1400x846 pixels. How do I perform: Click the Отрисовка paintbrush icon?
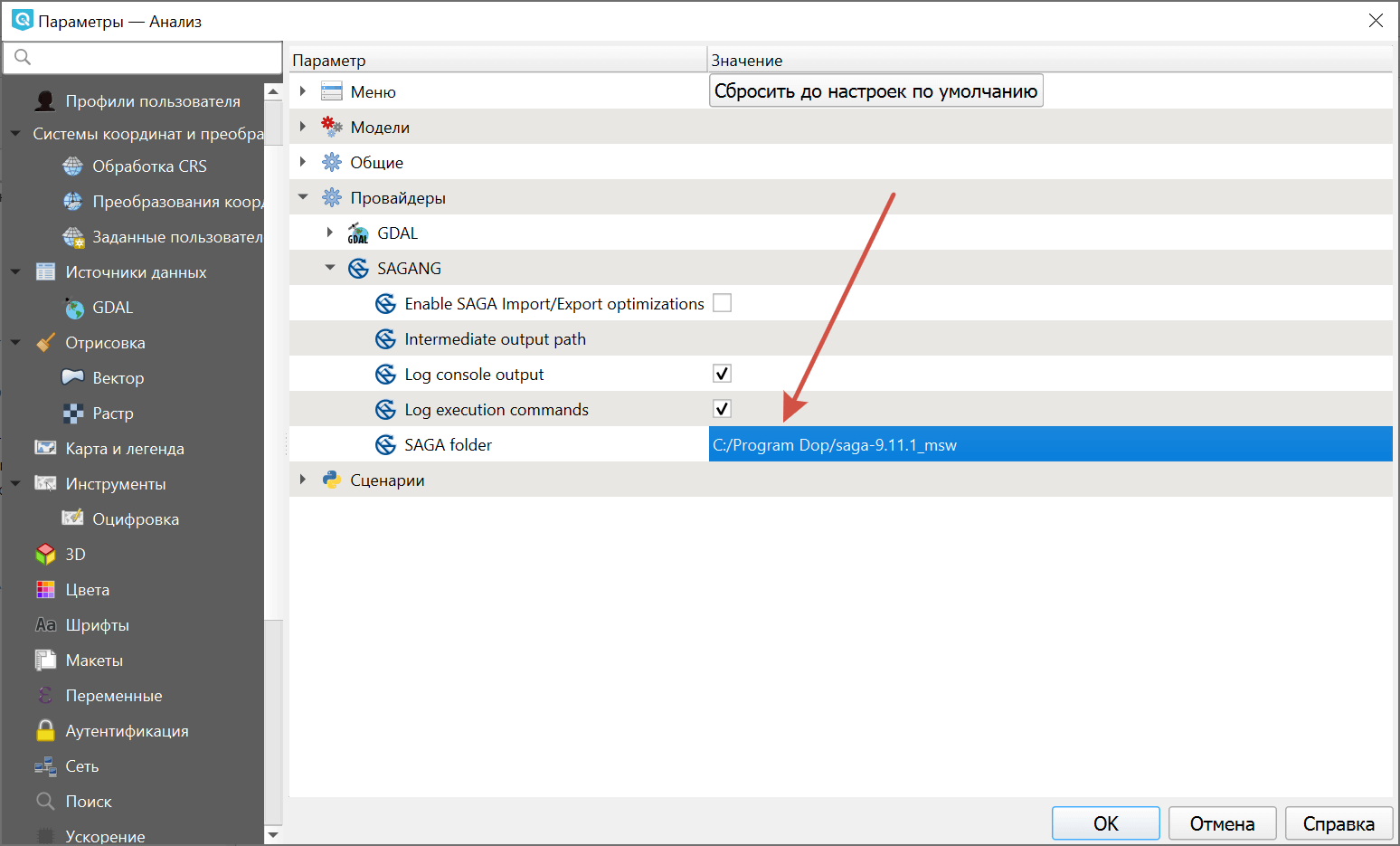click(45, 343)
